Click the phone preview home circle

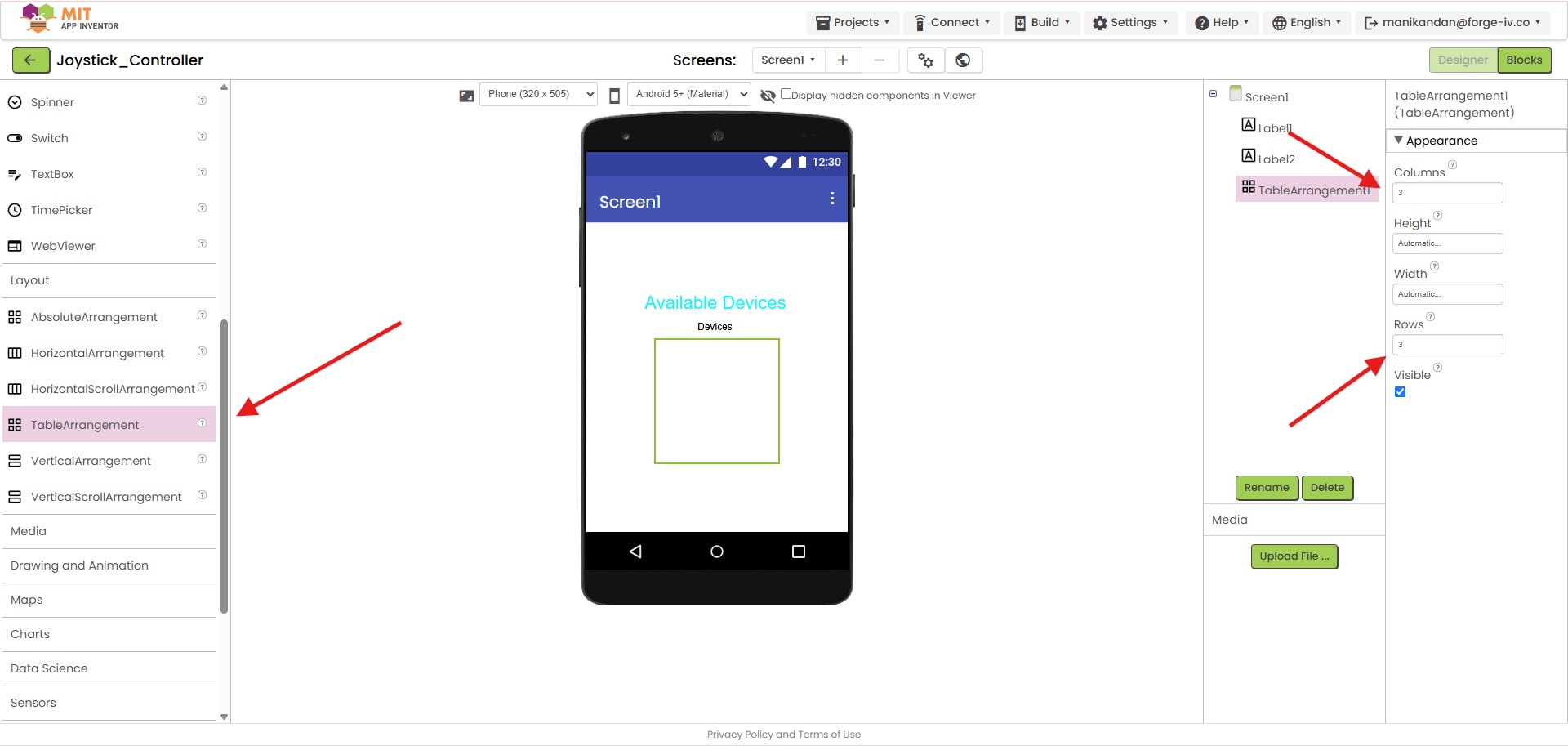pos(717,552)
